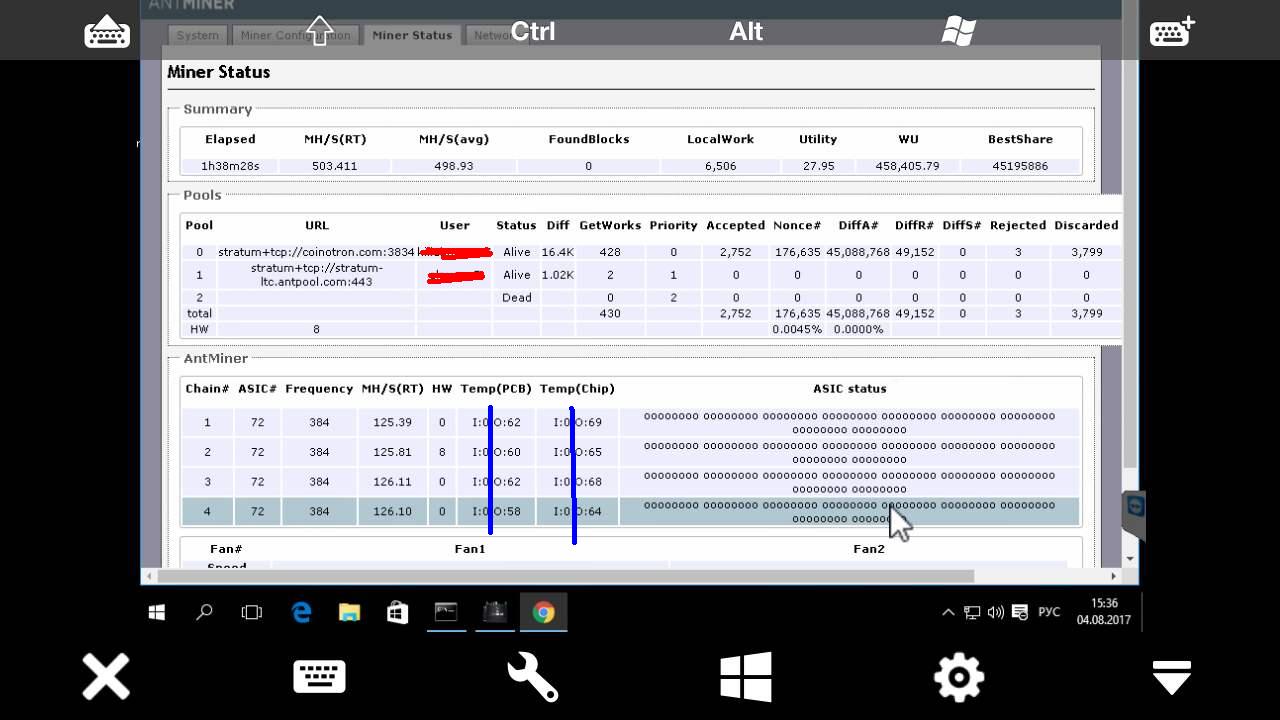Viewport: 1280px width, 720px height.
Task: Switch to Google Chrome in the taskbar
Action: [x=543, y=612]
